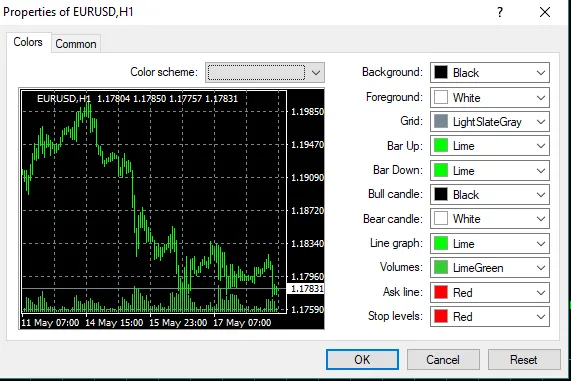This screenshot has height=381, width=571.
Task: Click the LightSlateGray Grid swatch
Action: pos(441,122)
